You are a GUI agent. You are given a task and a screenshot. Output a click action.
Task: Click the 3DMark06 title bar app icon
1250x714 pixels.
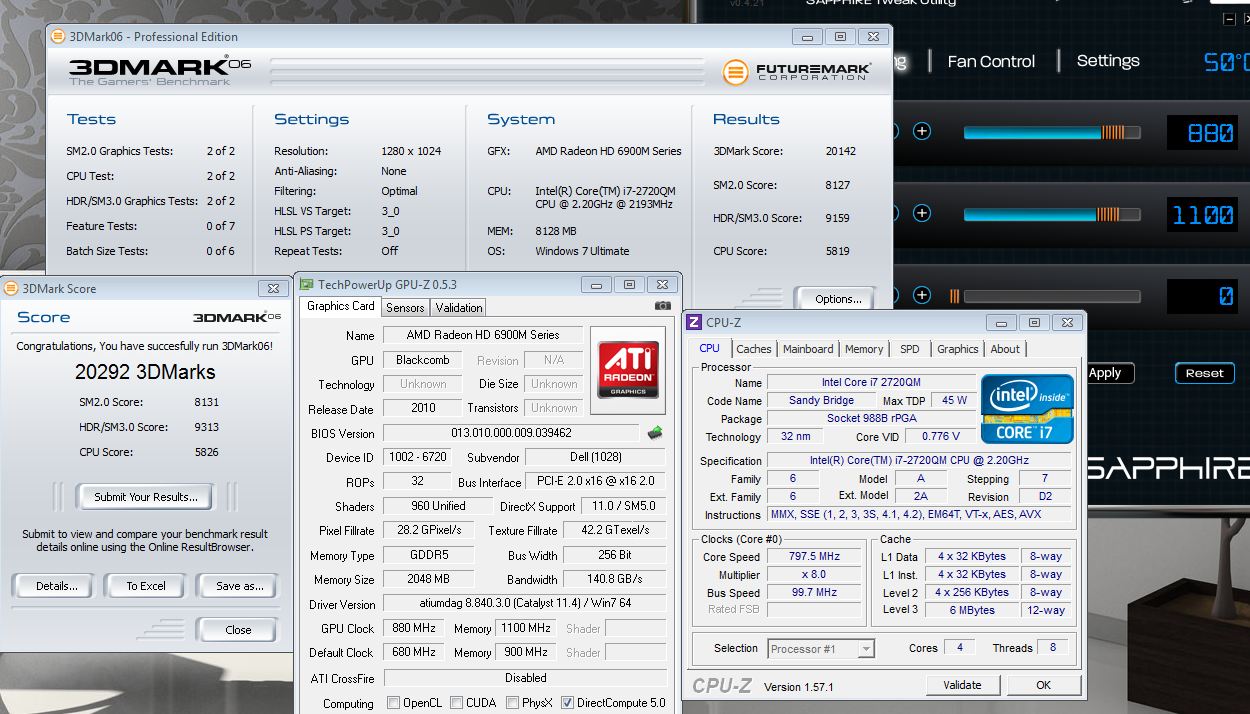click(x=57, y=37)
